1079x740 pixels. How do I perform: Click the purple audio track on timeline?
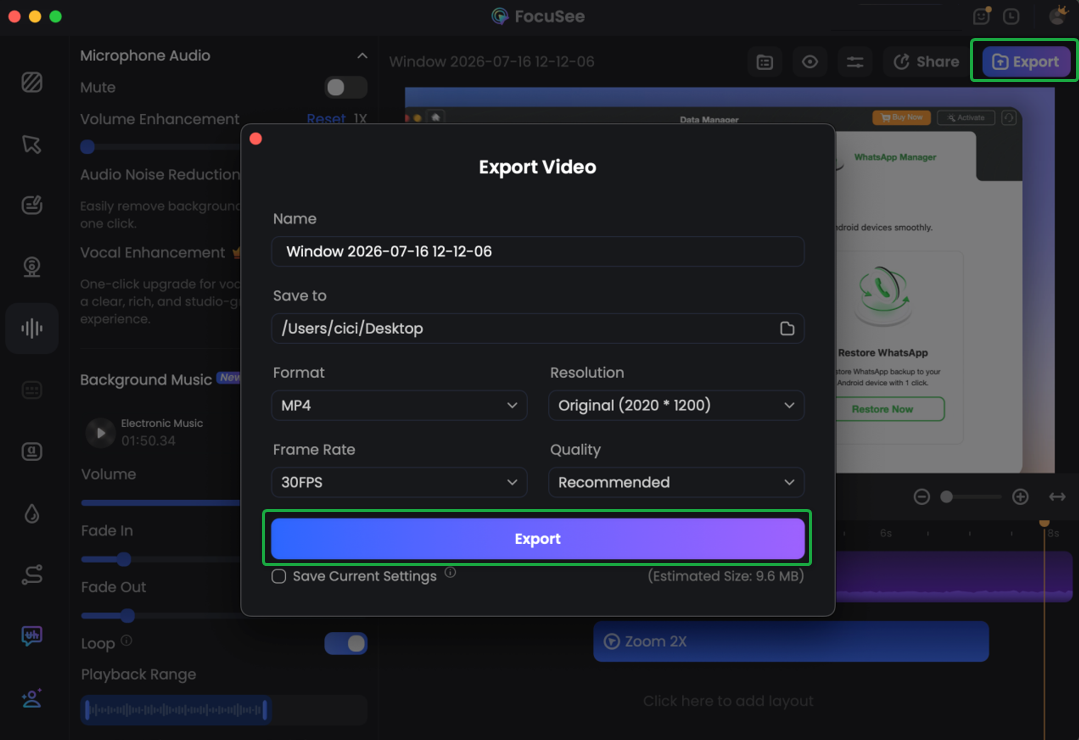pos(954,577)
